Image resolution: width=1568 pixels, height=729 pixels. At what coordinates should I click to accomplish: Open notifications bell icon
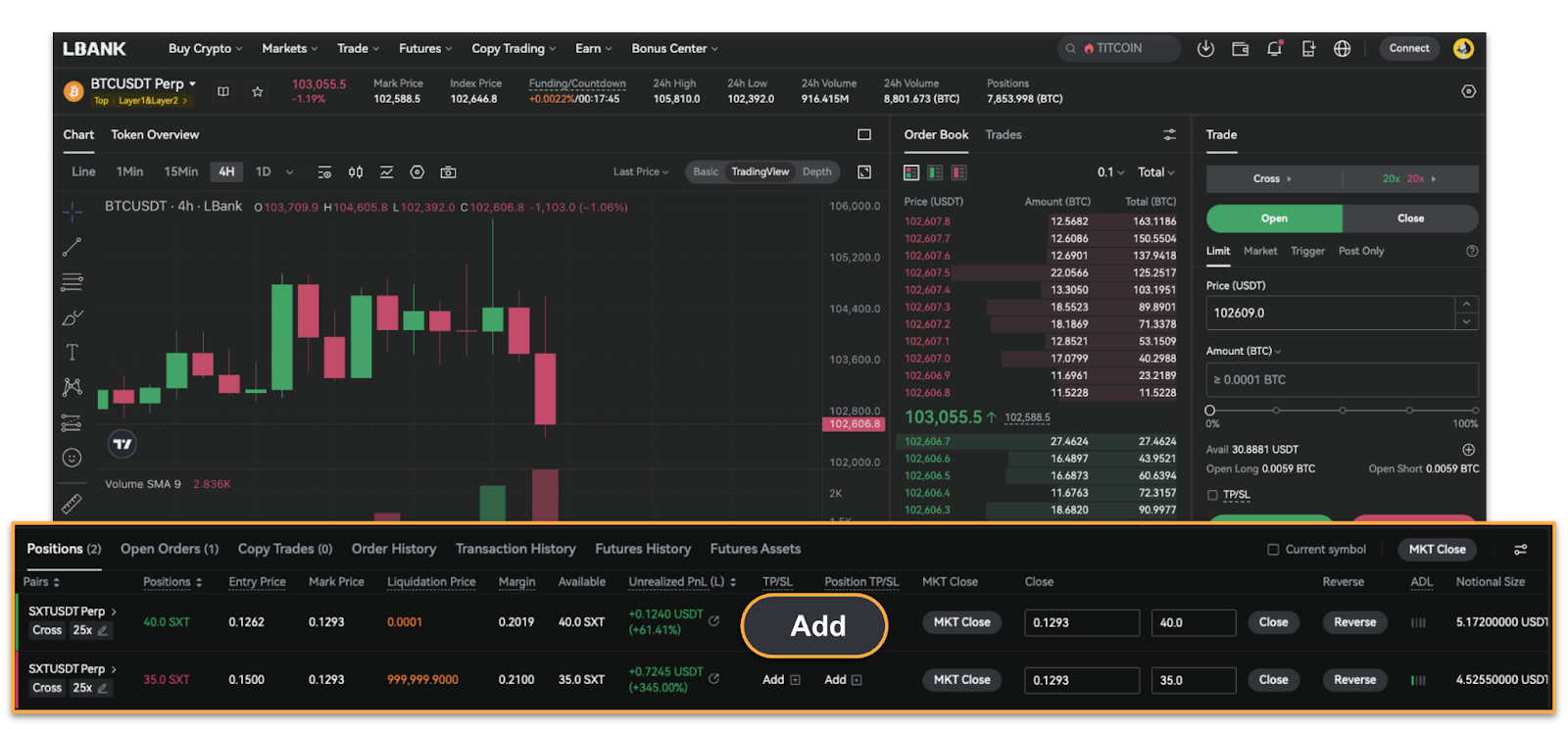pyautogui.click(x=1274, y=48)
